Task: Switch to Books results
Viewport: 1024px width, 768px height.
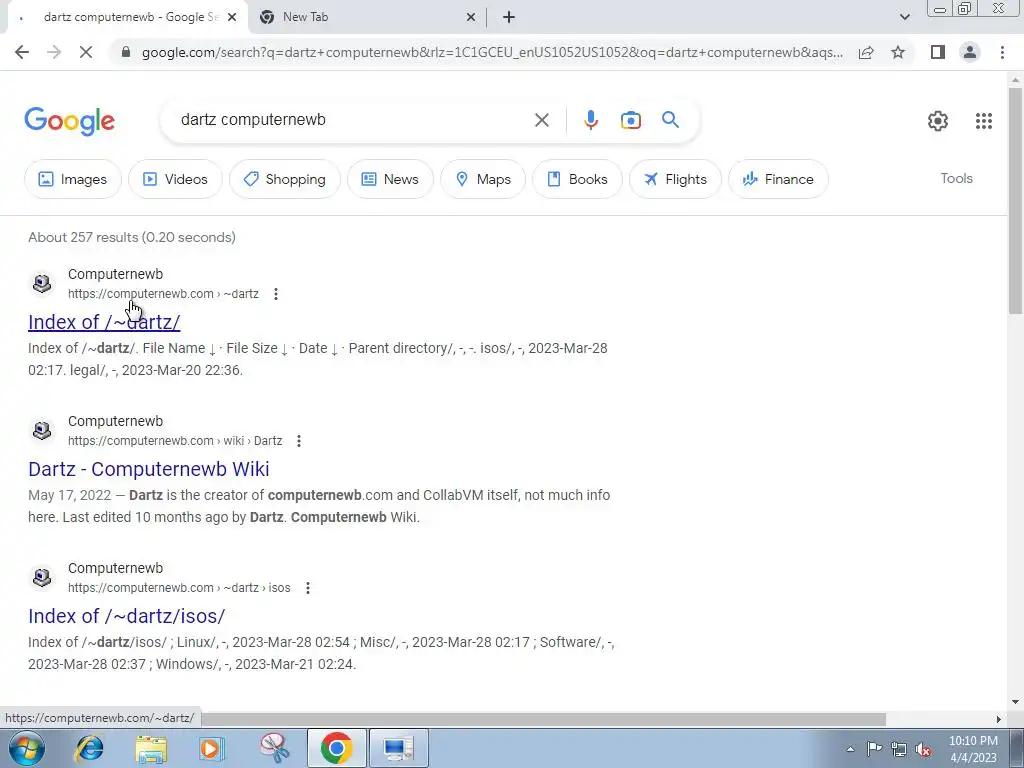Action: point(577,179)
